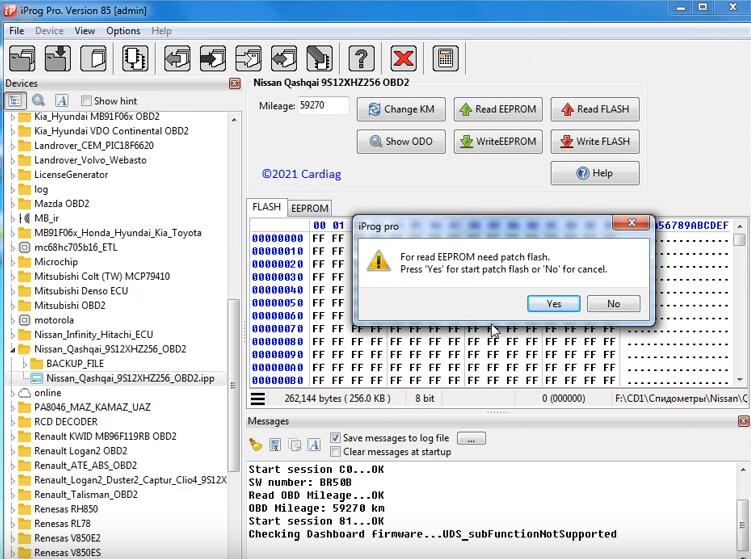Image resolution: width=751 pixels, height=559 pixels.
Task: Click the double-arrow compare toolbar icon
Action: (284, 58)
